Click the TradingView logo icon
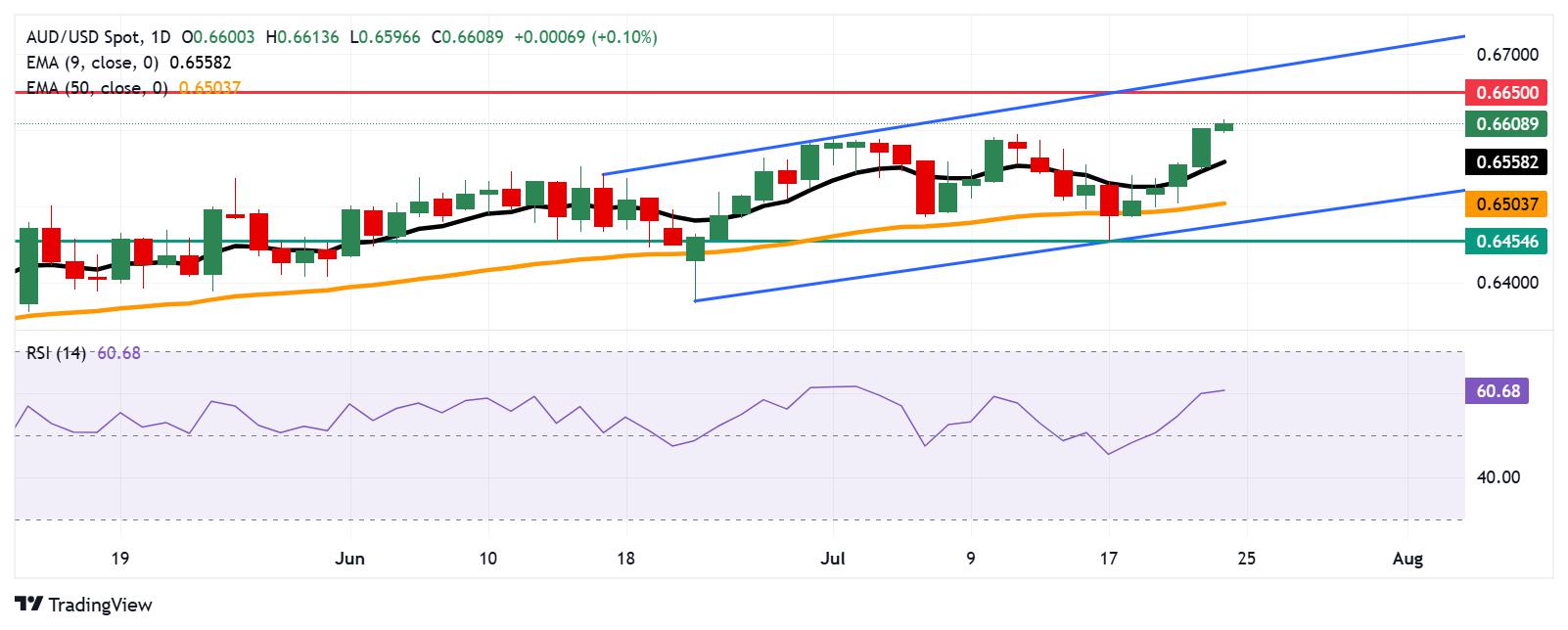 (x=29, y=605)
